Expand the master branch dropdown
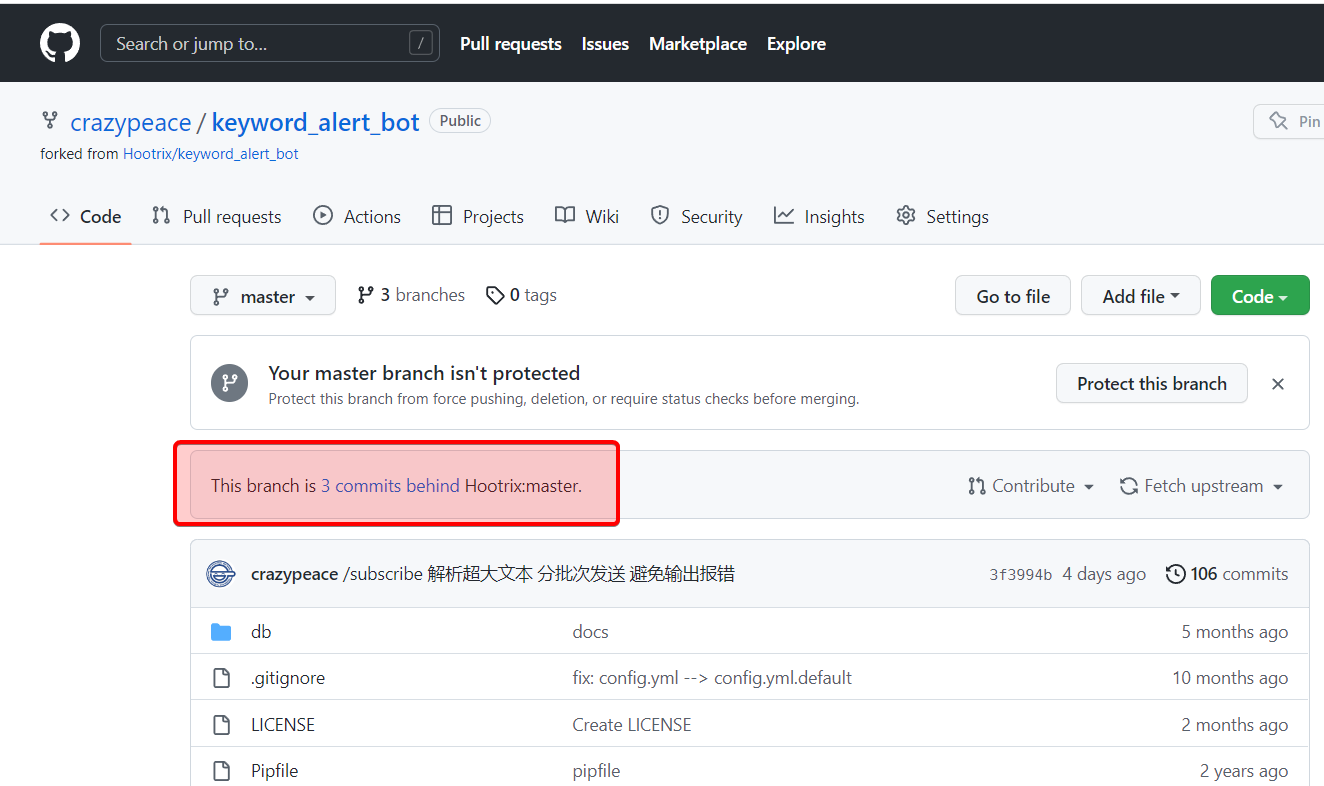The height and width of the screenshot is (786, 1324). (x=263, y=296)
